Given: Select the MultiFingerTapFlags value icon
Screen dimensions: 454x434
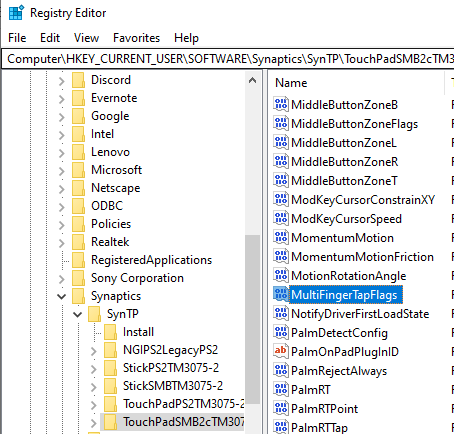Looking at the screenshot, I should (281, 294).
